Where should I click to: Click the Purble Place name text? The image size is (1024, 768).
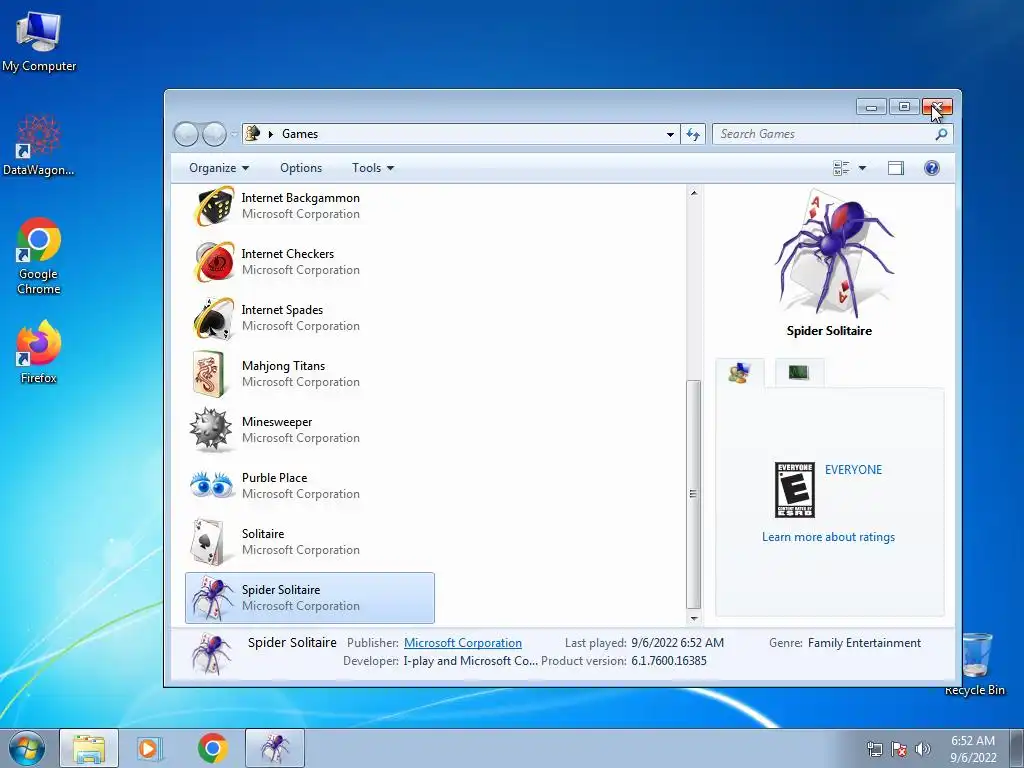(x=274, y=477)
